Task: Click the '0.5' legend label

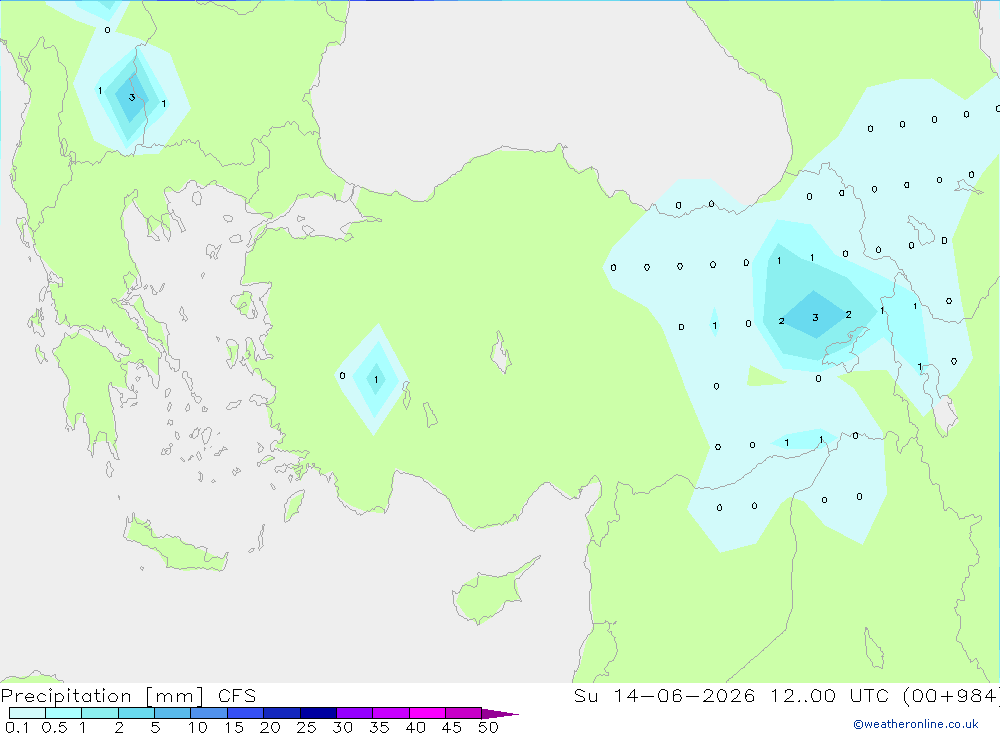Action: (54, 727)
